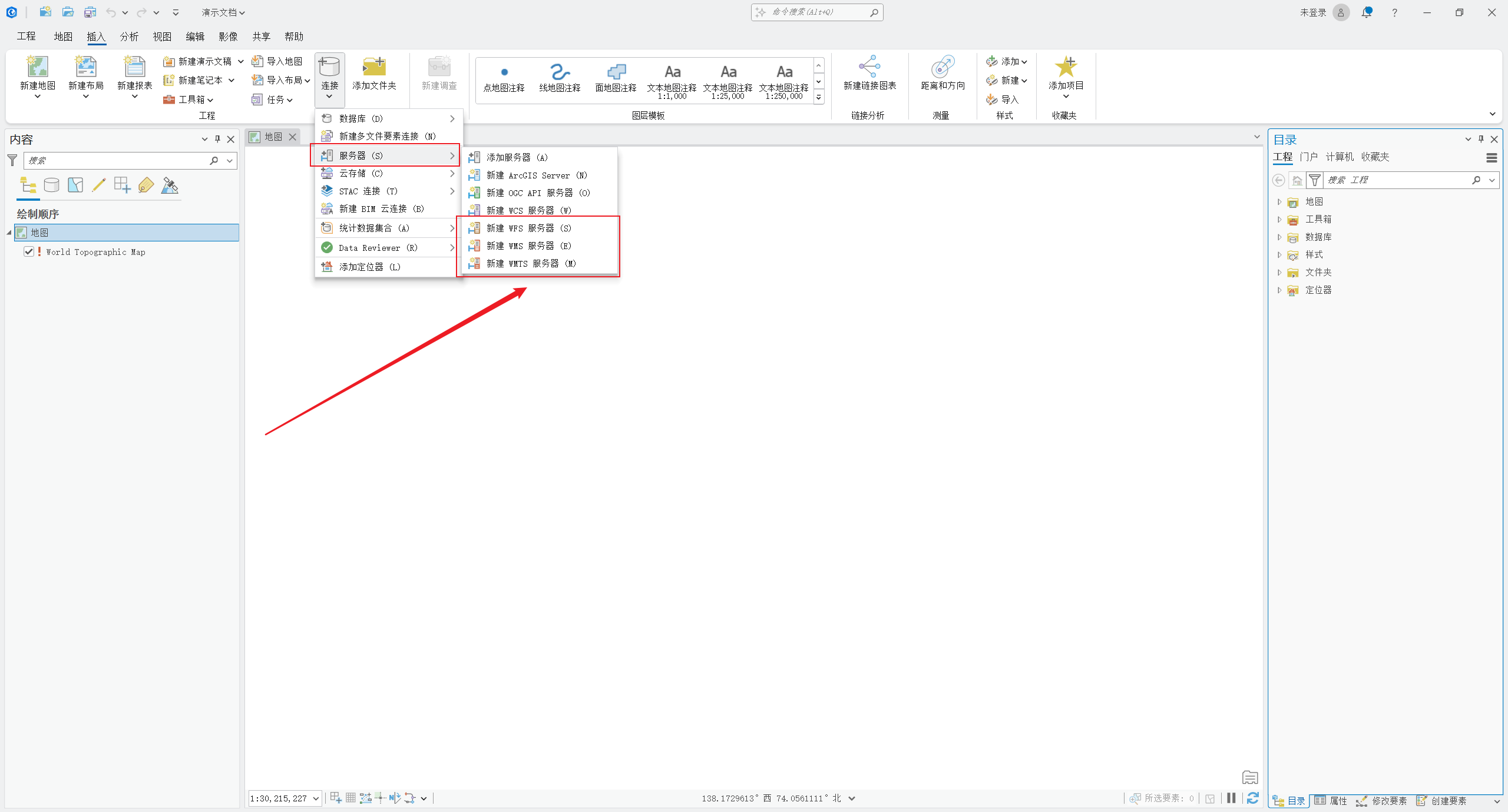Toggle auto-hide pin on Contents pane

click(217, 139)
